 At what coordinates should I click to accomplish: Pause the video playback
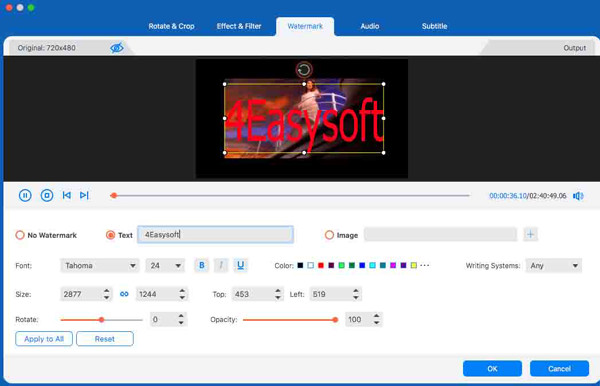[25, 195]
